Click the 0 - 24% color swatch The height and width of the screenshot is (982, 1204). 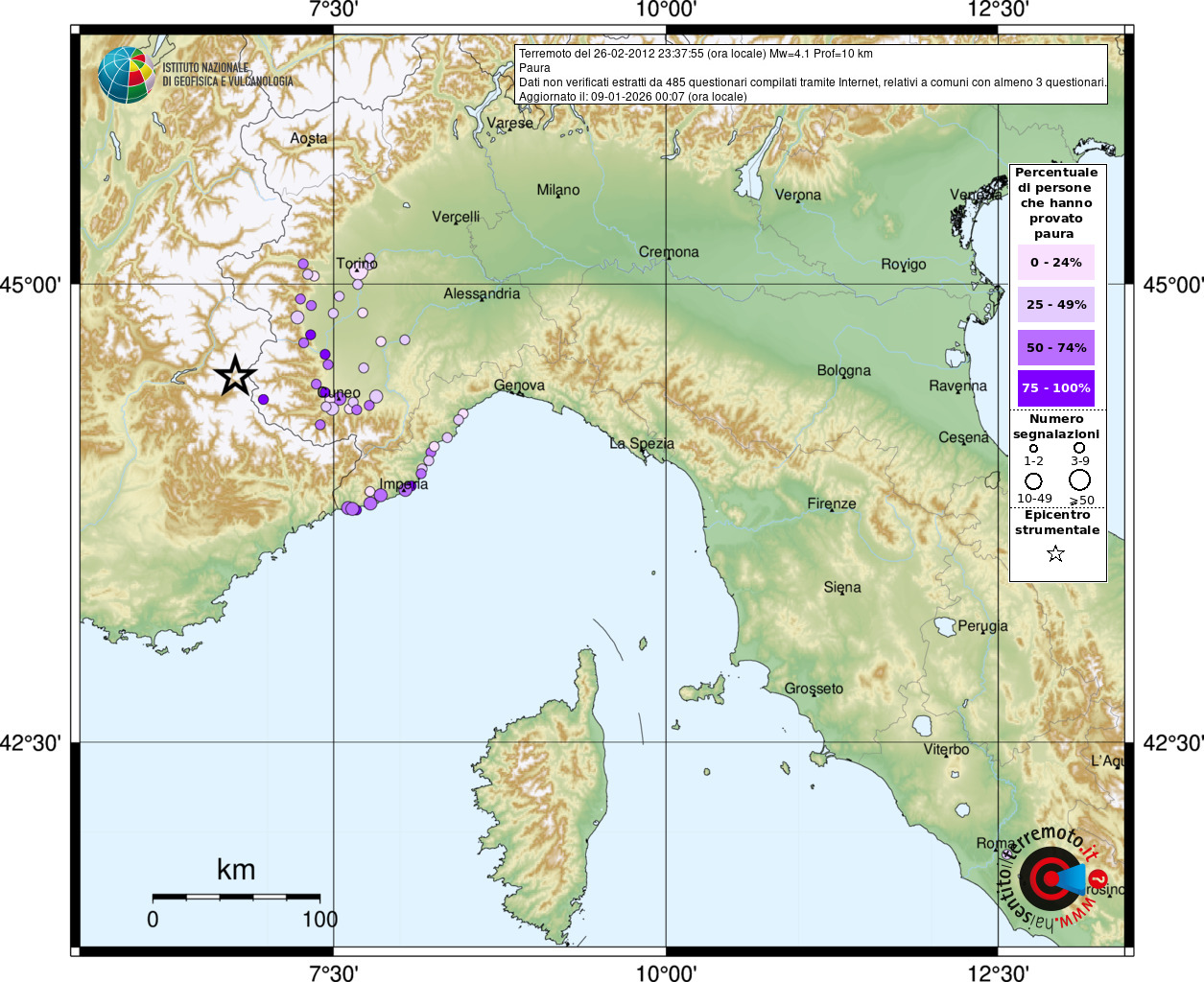(x=1055, y=263)
